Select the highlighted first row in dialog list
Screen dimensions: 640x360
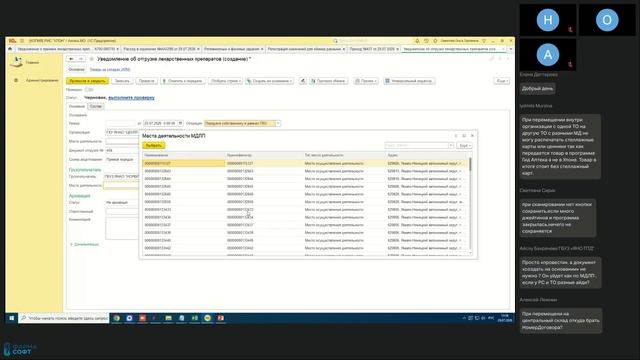click(x=305, y=163)
